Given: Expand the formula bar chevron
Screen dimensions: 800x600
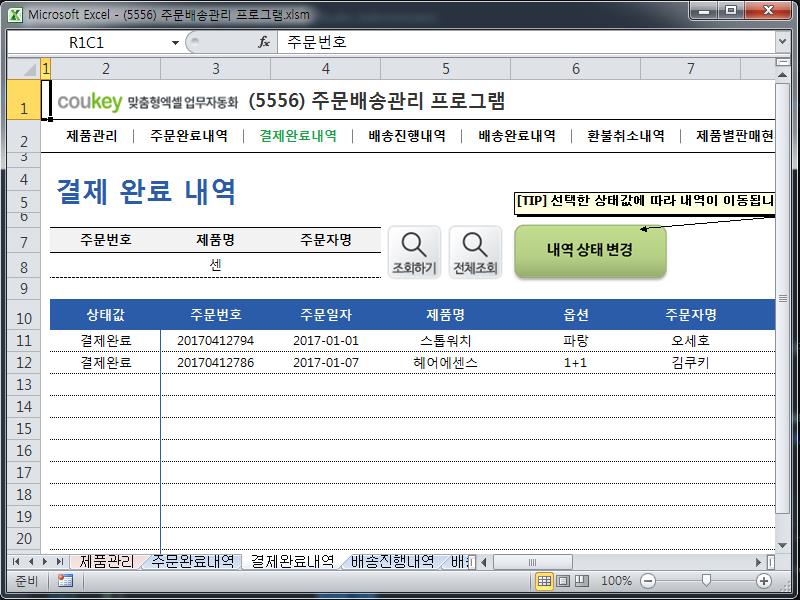Looking at the screenshot, I should click(x=782, y=42).
